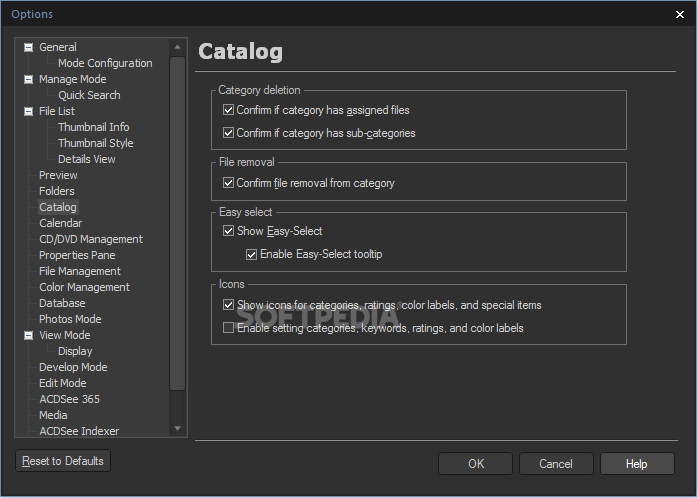Click the Reset to Defaults button
This screenshot has height=498, width=698.
tap(63, 461)
